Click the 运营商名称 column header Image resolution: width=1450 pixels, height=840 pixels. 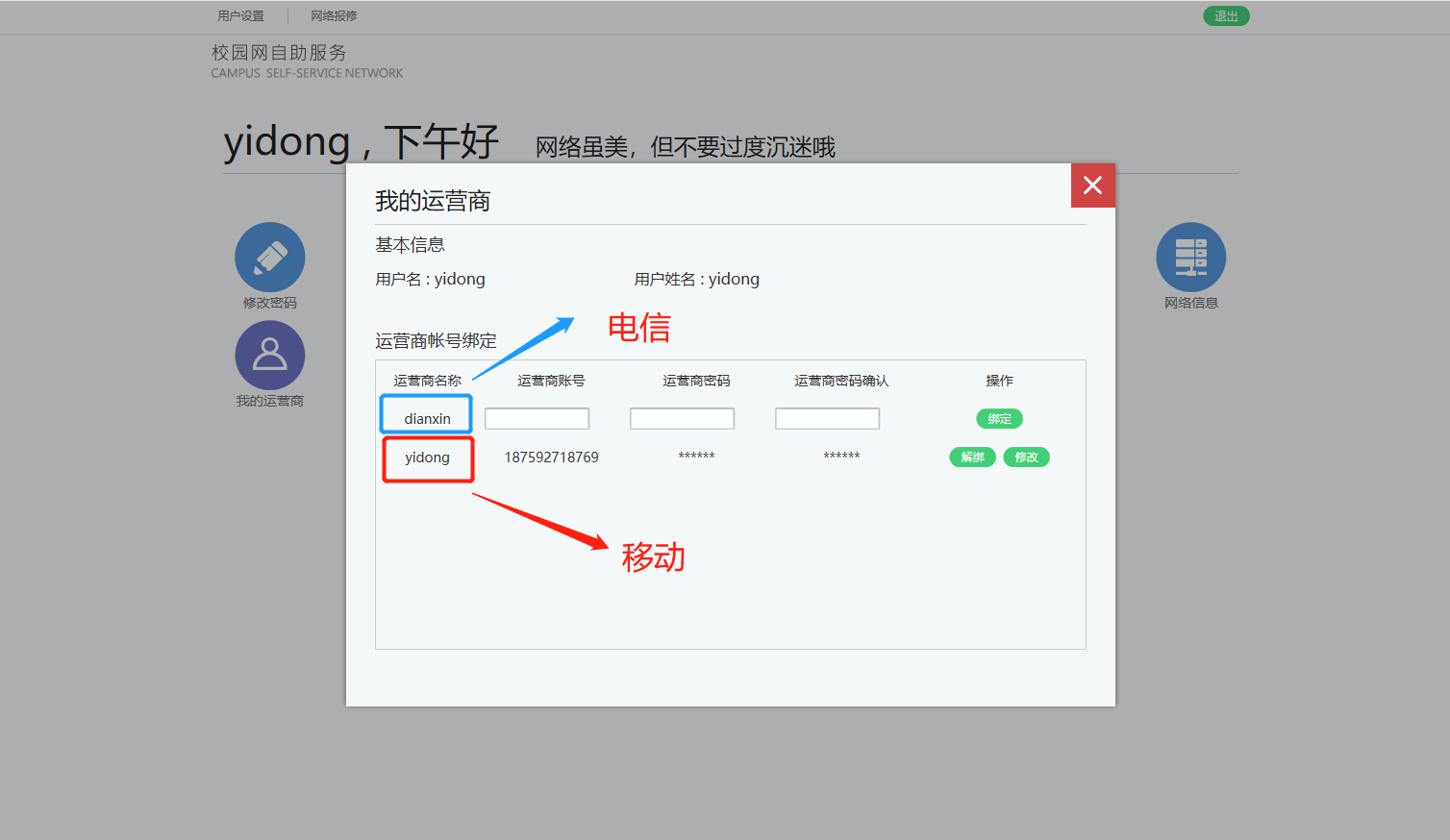pos(427,381)
